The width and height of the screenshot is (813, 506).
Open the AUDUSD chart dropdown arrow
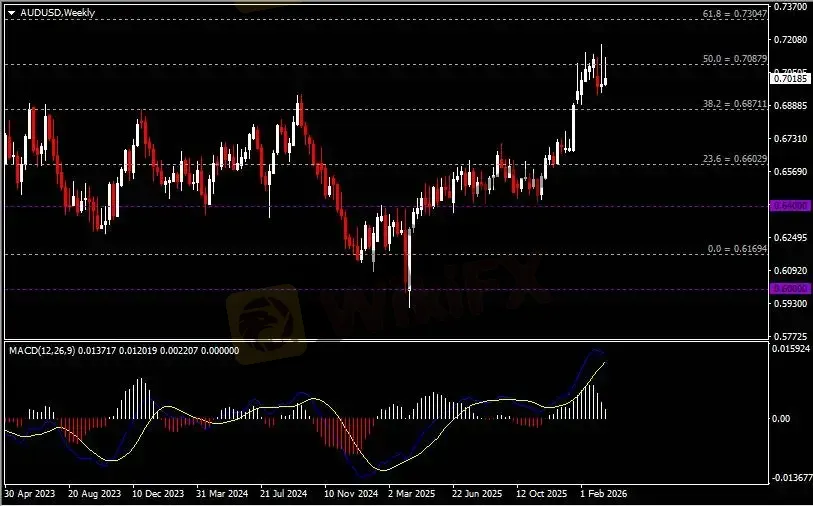pyautogui.click(x=12, y=13)
